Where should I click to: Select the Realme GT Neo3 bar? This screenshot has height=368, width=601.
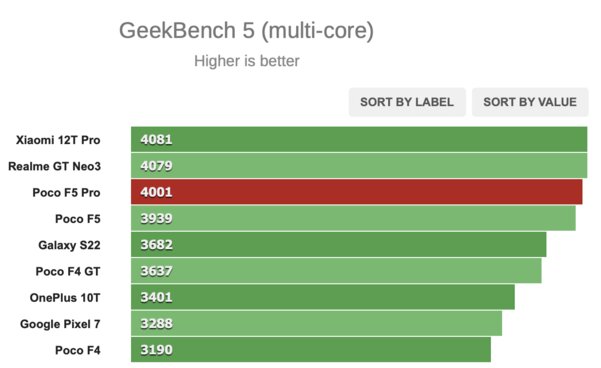click(359, 166)
